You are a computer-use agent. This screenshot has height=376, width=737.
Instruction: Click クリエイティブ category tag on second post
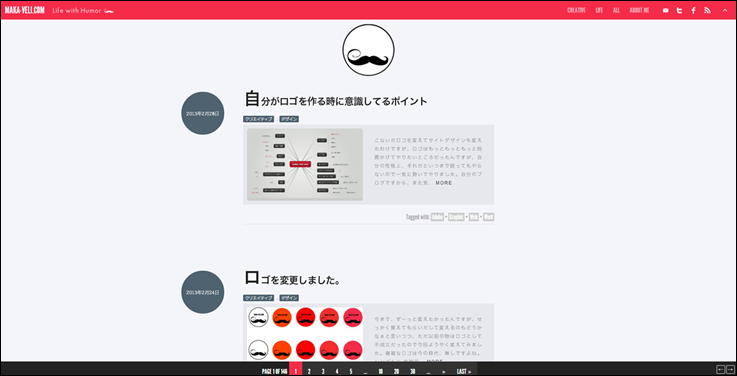tap(259, 298)
